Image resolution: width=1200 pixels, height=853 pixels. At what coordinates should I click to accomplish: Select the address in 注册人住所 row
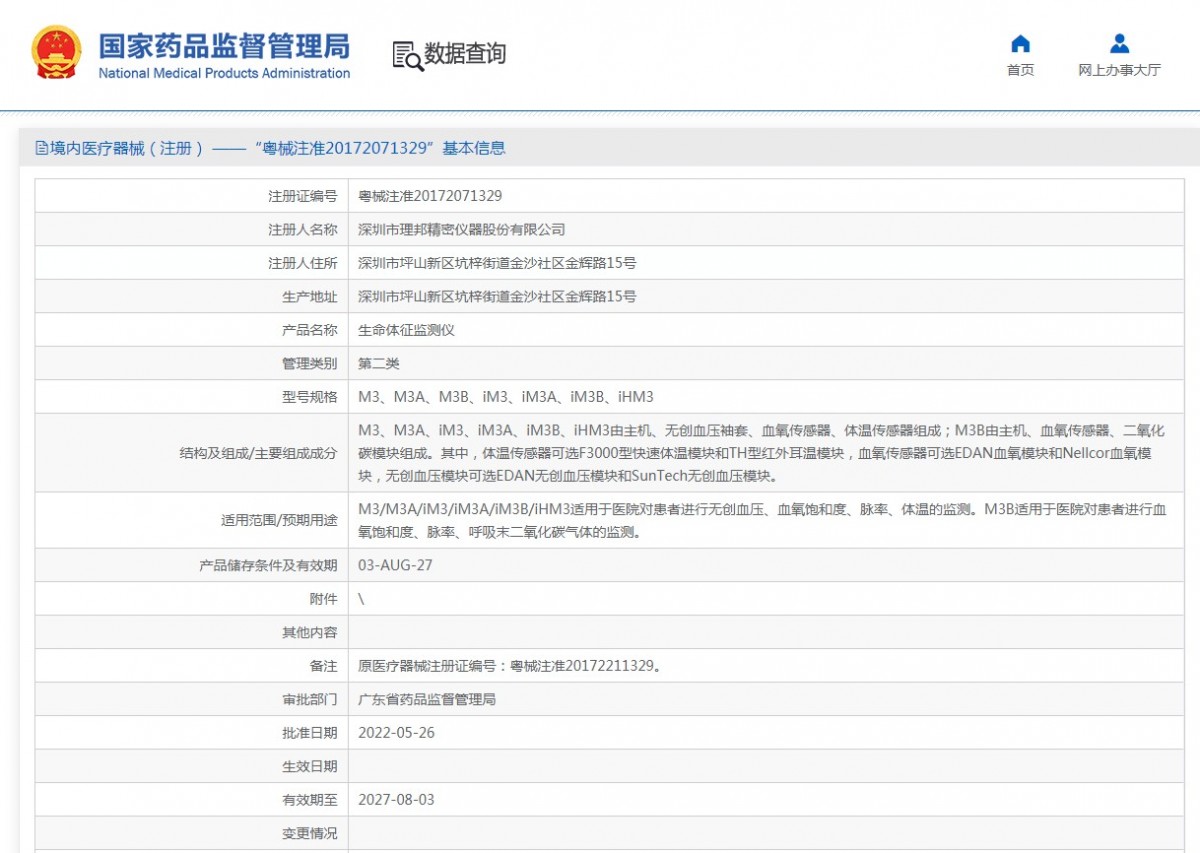pyautogui.click(x=497, y=263)
